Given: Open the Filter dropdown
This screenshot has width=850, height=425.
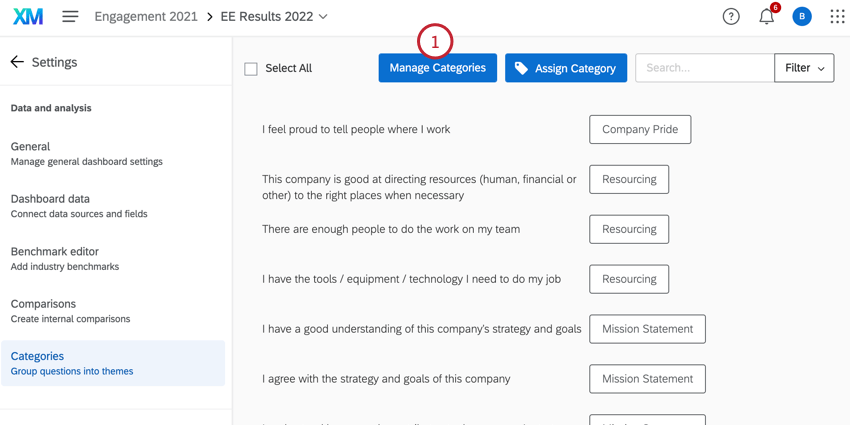Looking at the screenshot, I should pos(804,68).
